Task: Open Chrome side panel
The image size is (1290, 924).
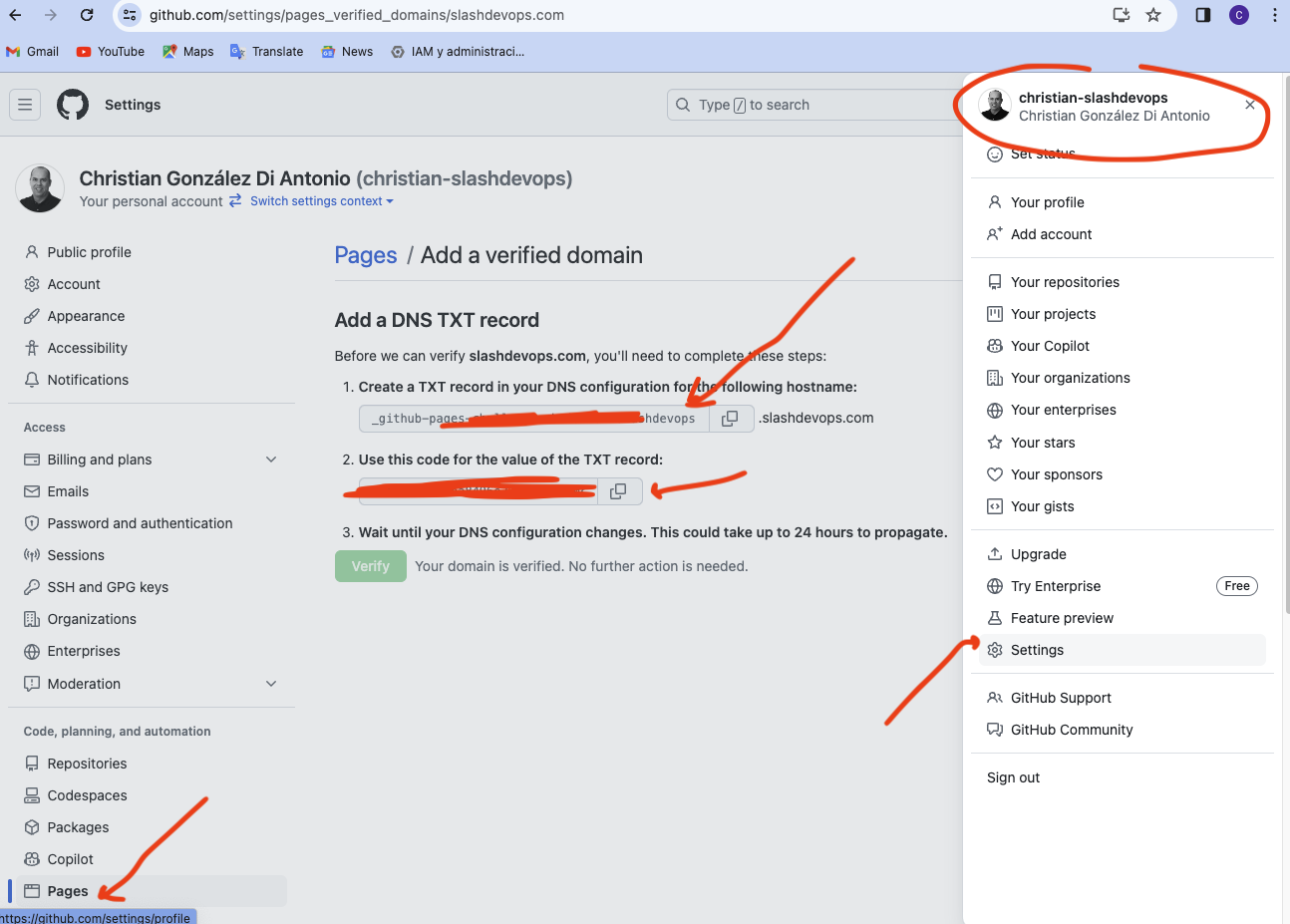Action: point(1203,15)
